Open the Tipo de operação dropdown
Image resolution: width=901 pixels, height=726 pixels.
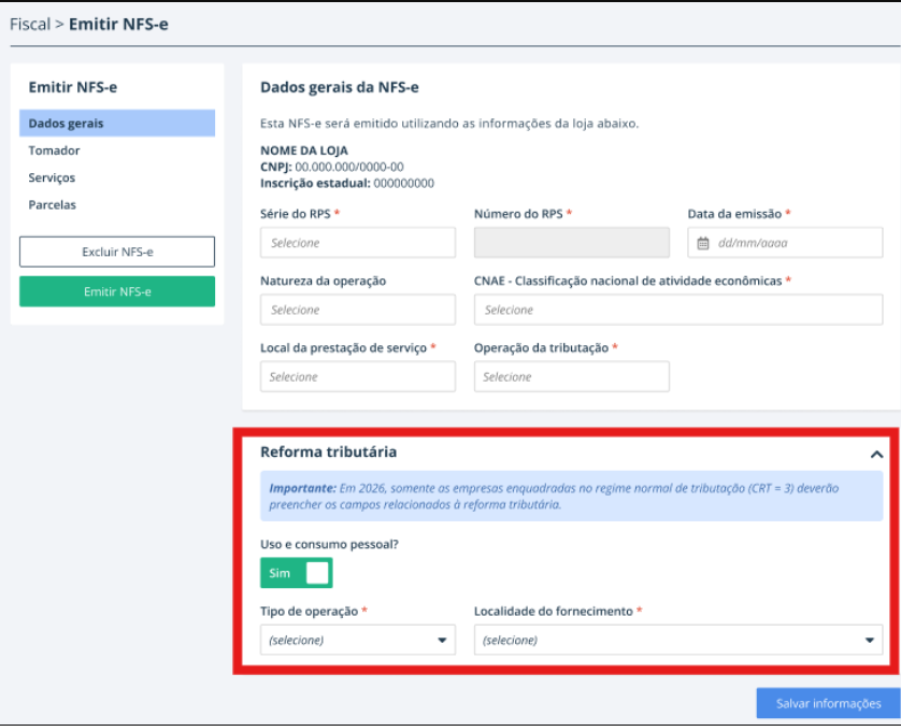[x=358, y=640]
